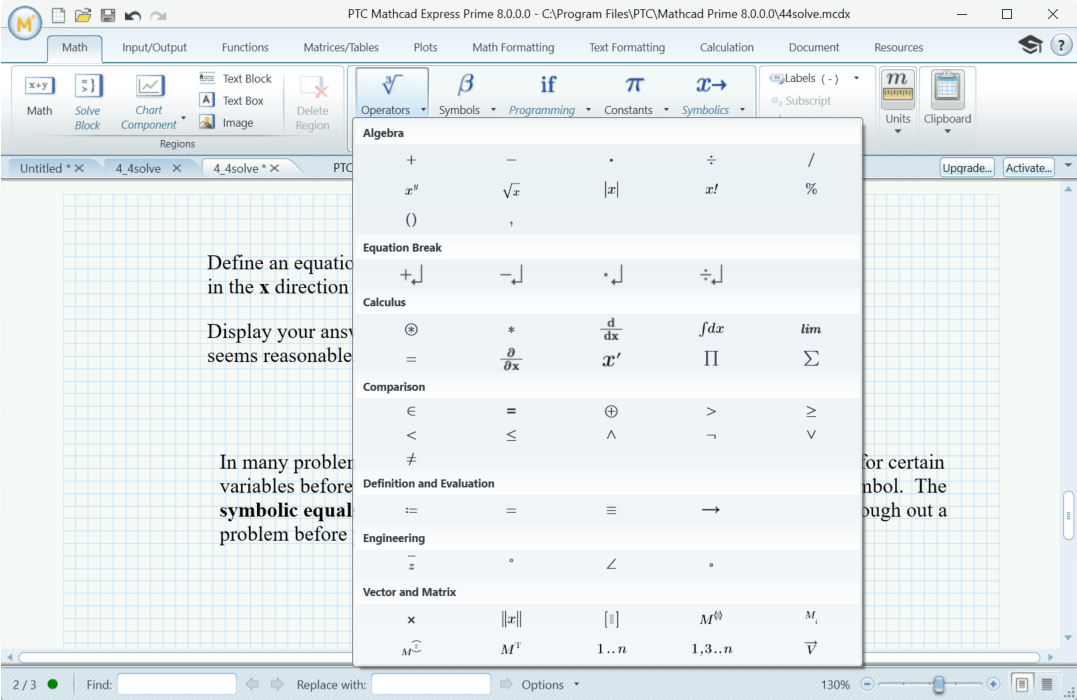Insert the element-of ∈ comparison operator
The height and width of the screenshot is (700, 1077).
411,411
